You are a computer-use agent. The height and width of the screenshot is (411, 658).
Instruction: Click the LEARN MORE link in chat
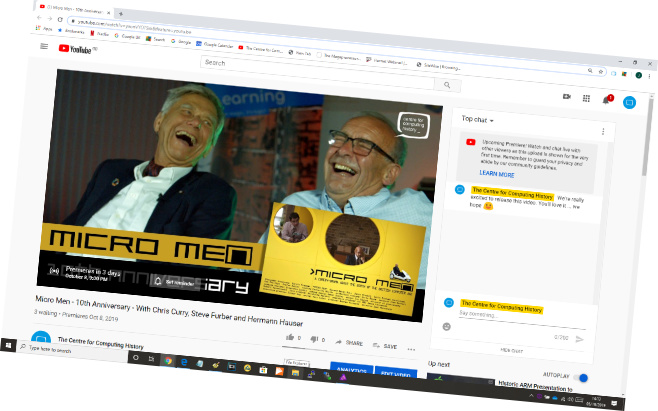(x=497, y=173)
